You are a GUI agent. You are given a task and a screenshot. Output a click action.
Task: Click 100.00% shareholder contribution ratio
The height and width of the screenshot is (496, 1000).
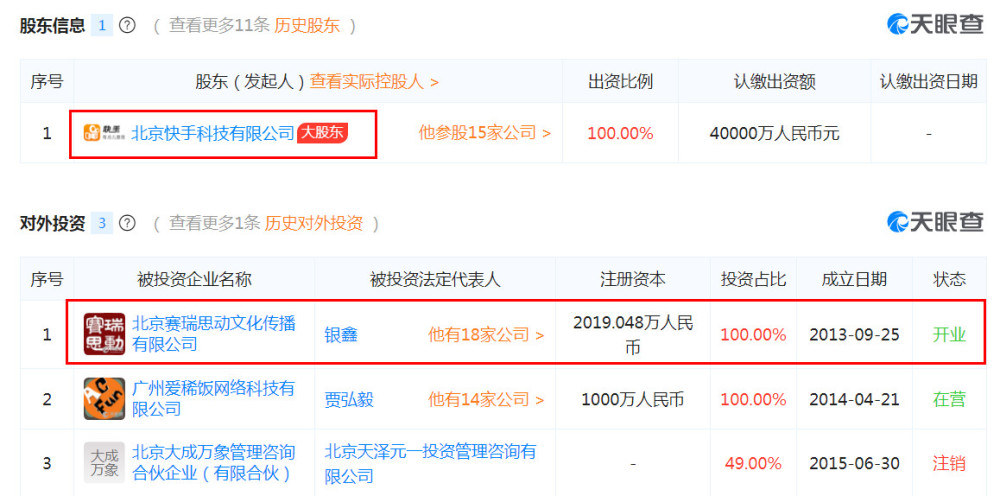pyautogui.click(x=621, y=133)
